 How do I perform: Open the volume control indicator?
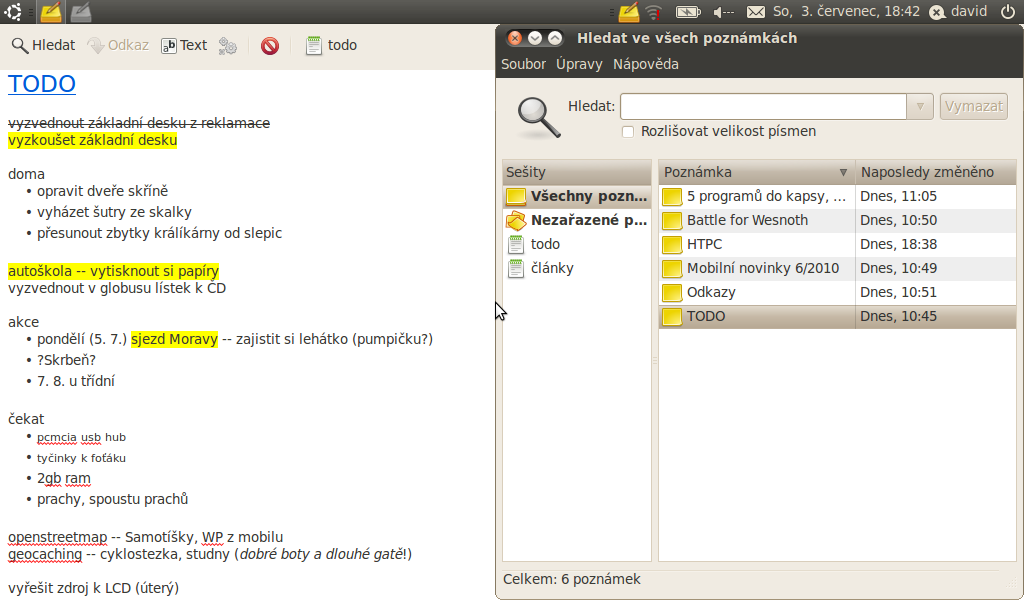pyautogui.click(x=724, y=12)
